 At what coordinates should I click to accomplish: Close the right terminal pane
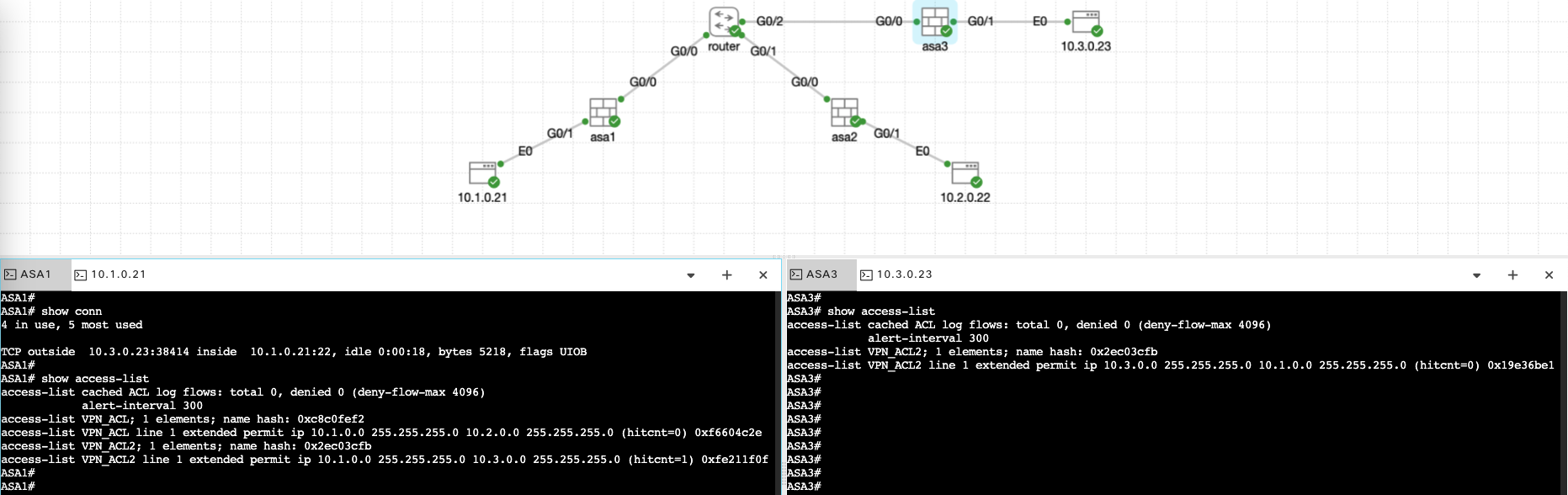click(x=1549, y=275)
